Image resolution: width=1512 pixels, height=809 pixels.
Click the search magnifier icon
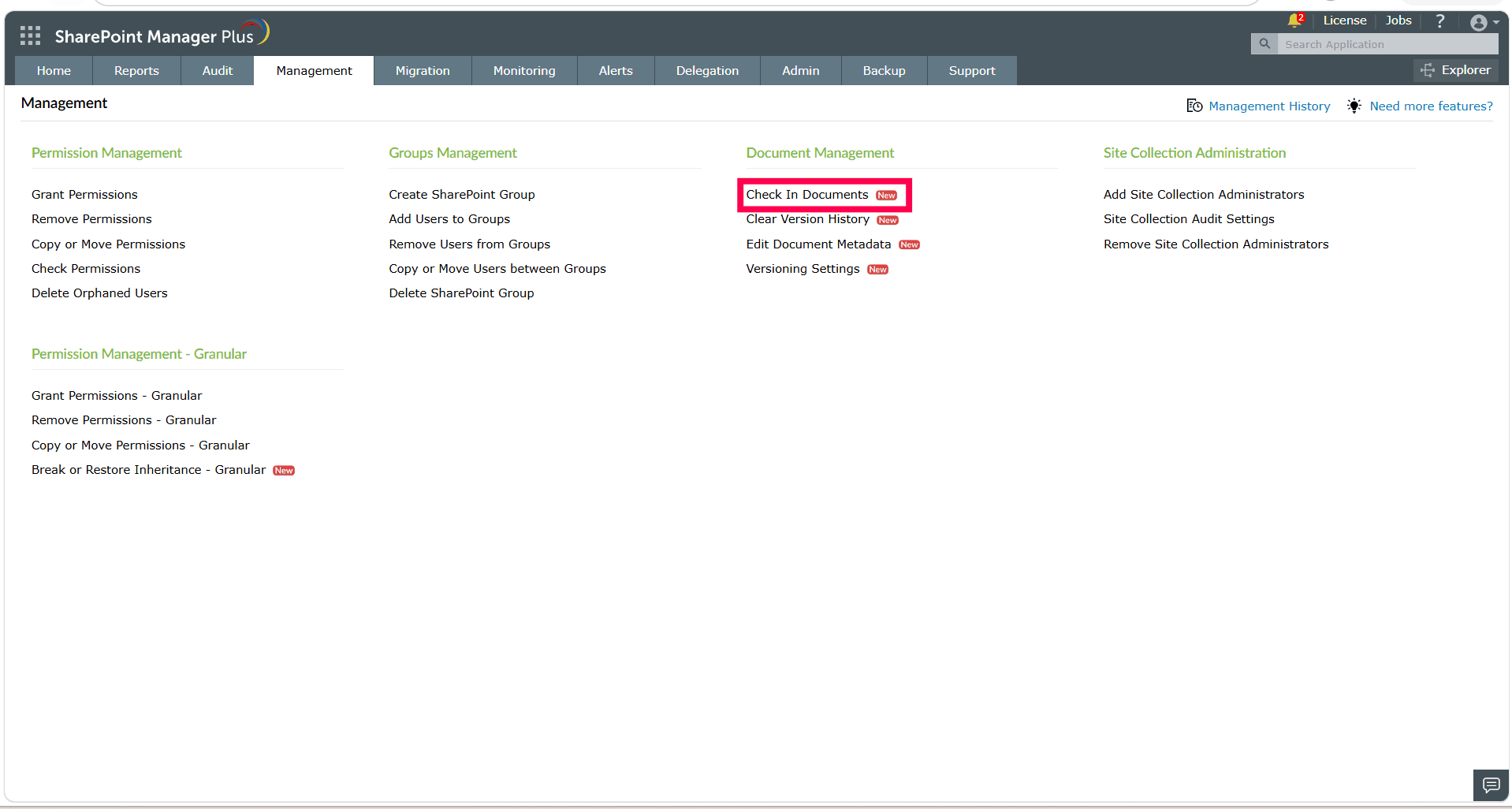coord(1264,44)
